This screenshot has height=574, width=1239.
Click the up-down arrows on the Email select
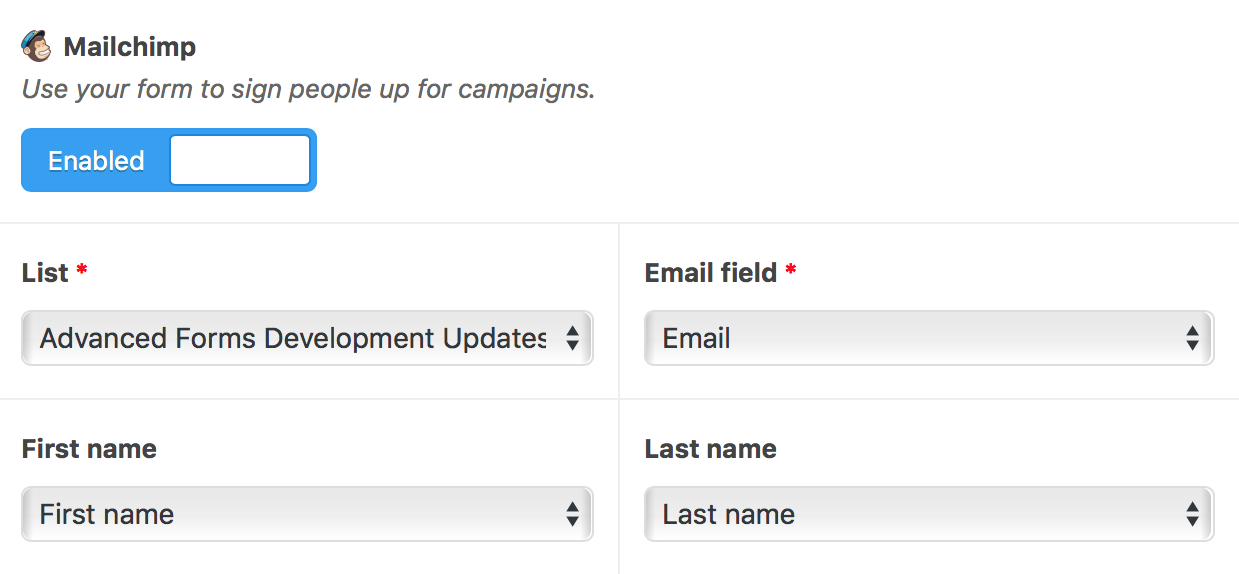(1192, 338)
